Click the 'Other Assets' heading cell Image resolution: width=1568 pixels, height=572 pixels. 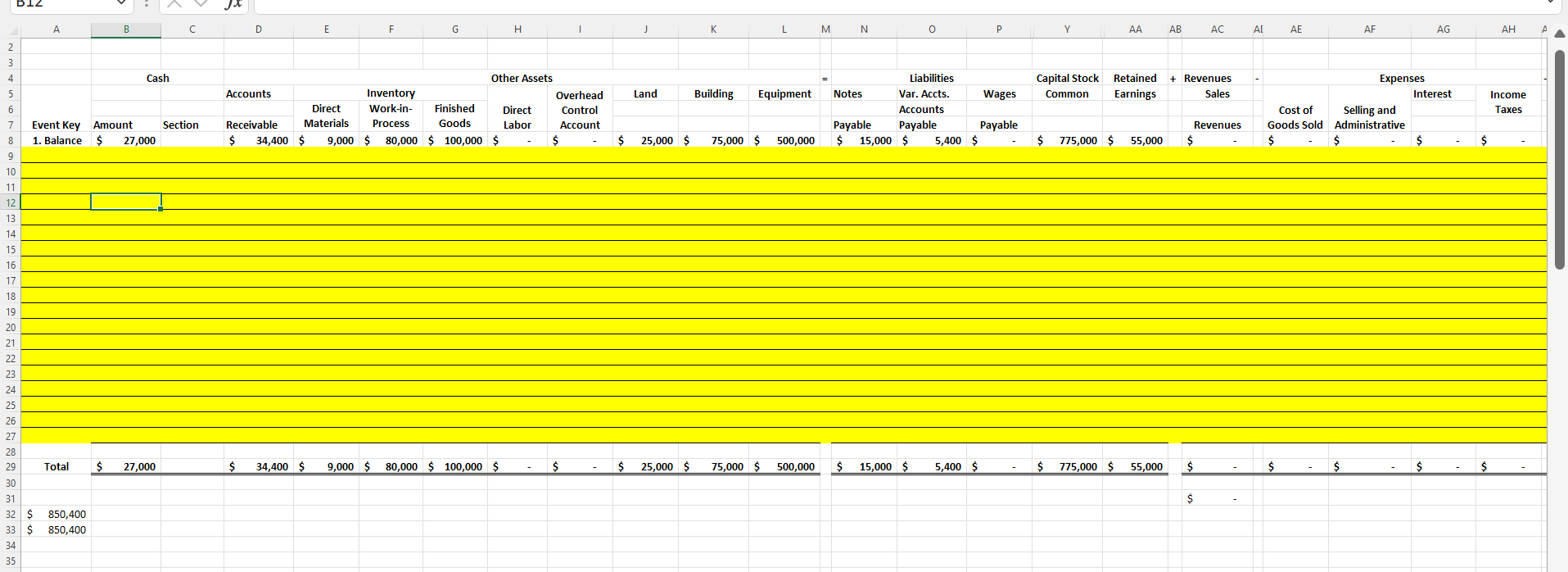click(522, 78)
